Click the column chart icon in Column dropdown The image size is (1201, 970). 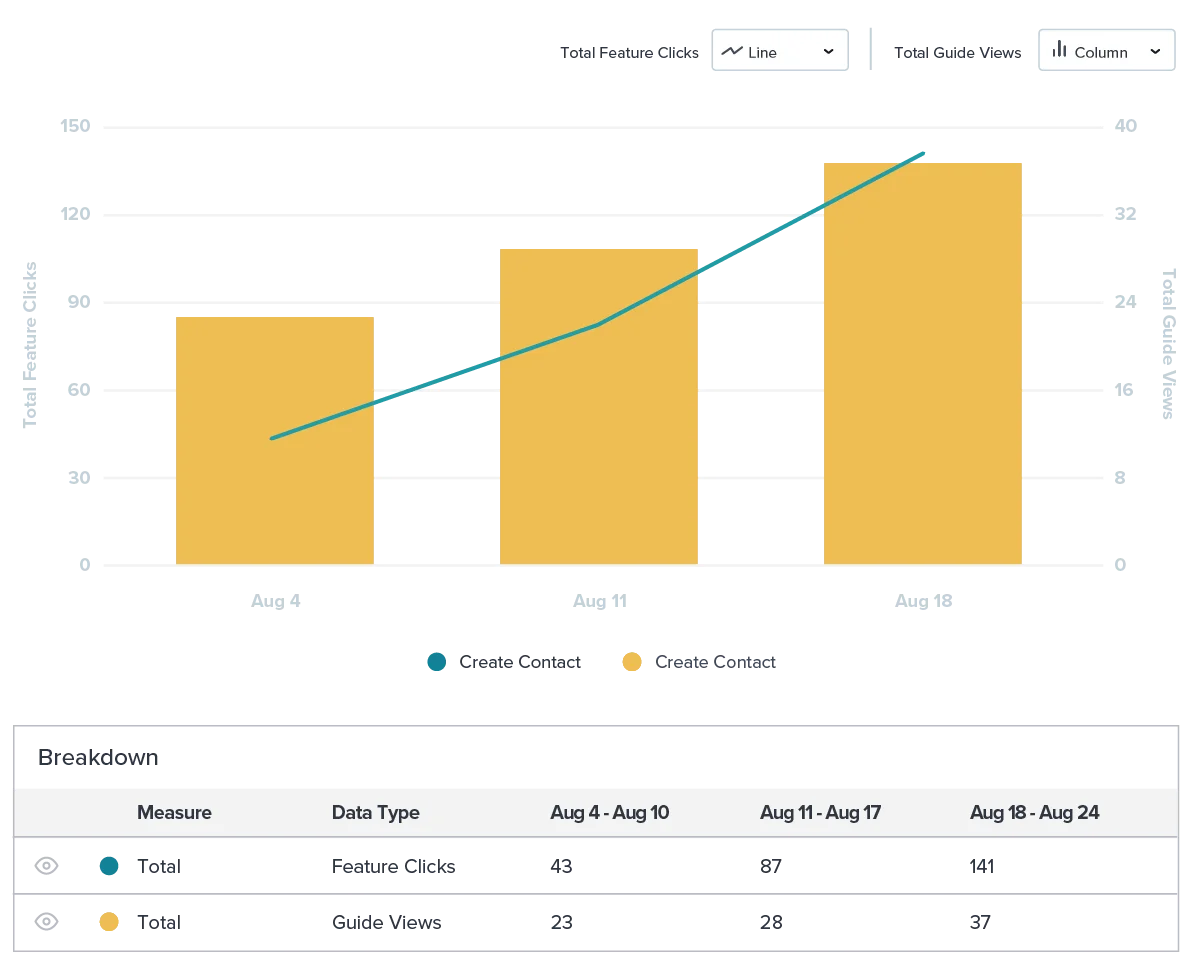[1059, 51]
